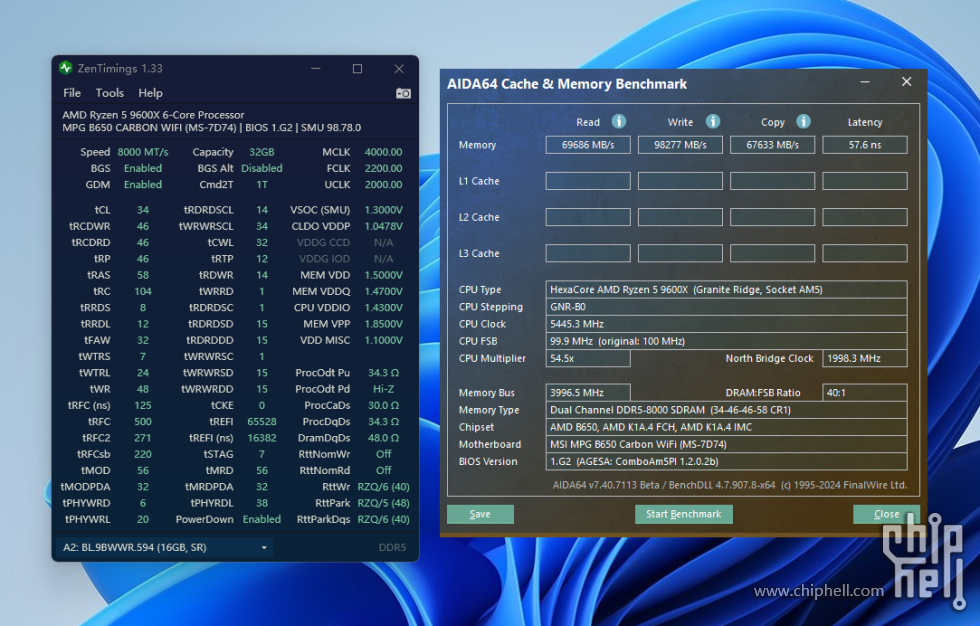Image resolution: width=980 pixels, height=626 pixels.
Task: Expand the A2 memory module dropdown
Action: [x=164, y=547]
